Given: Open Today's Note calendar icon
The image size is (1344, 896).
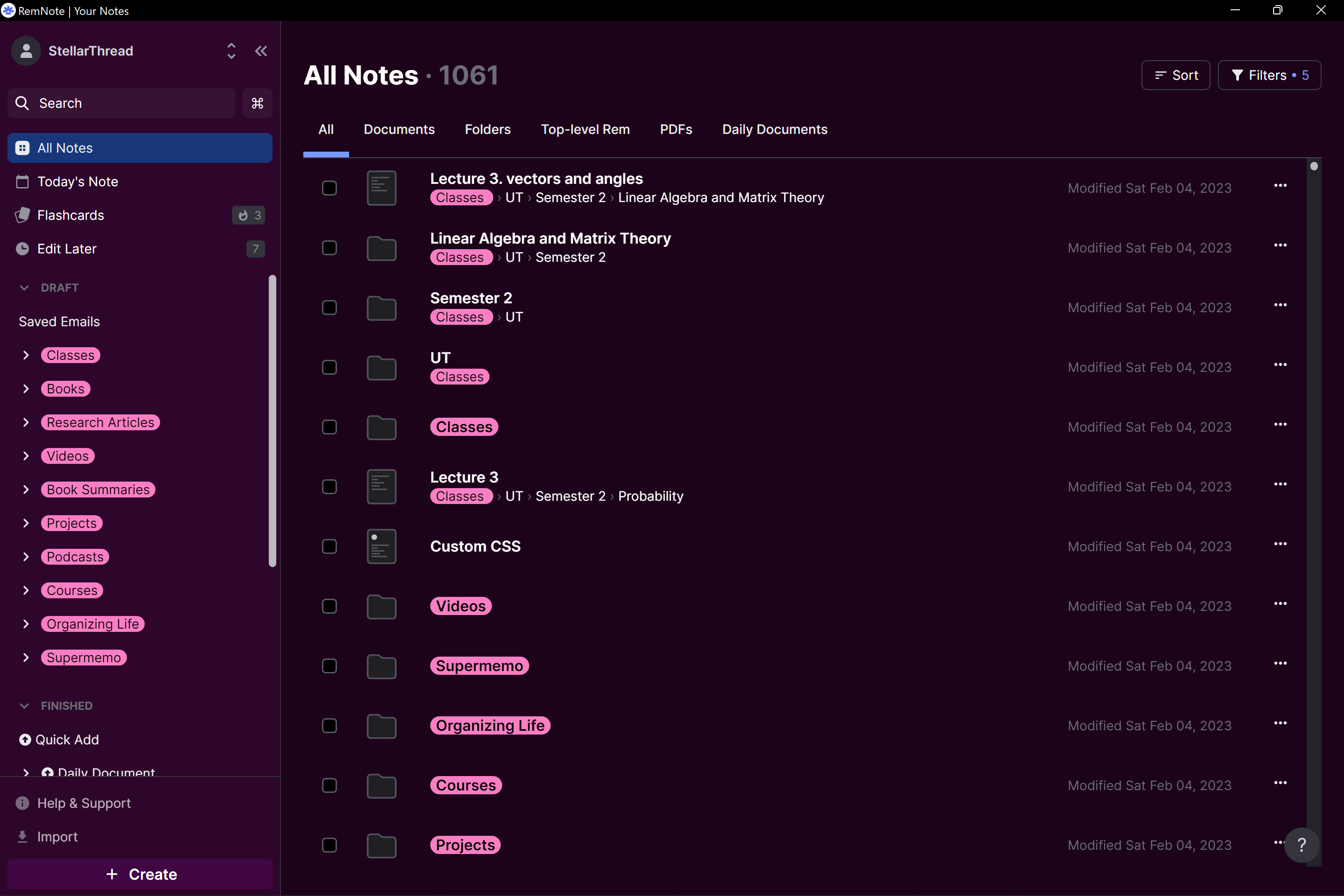Looking at the screenshot, I should (x=22, y=182).
